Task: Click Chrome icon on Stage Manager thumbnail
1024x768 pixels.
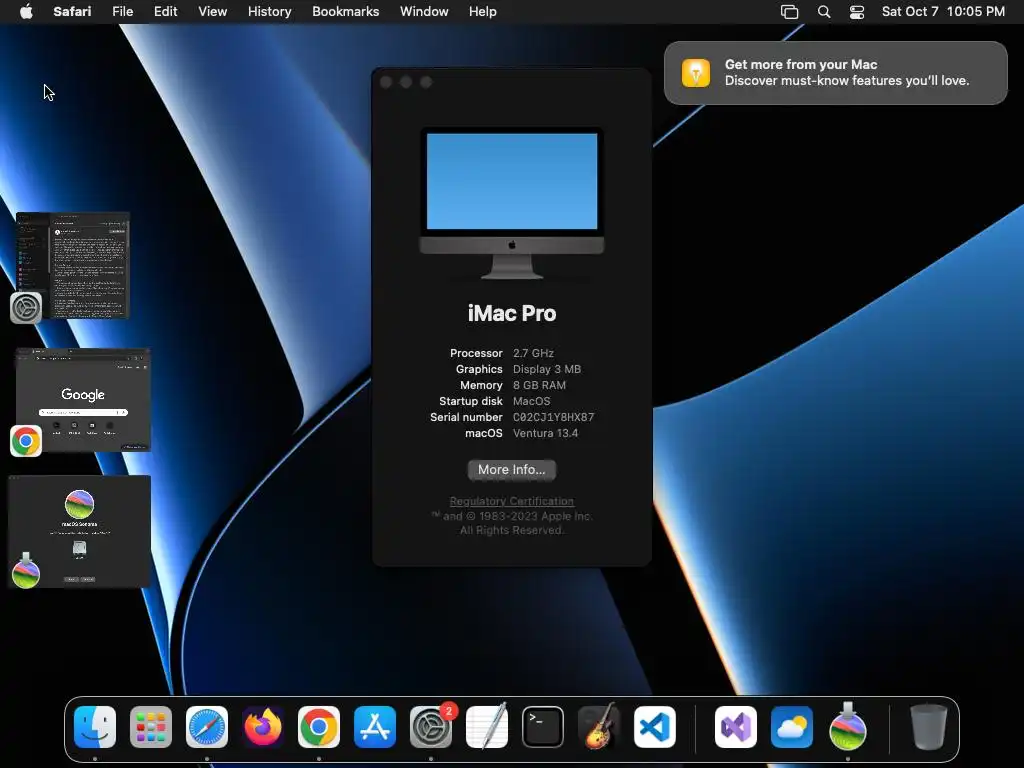Action: (26, 441)
